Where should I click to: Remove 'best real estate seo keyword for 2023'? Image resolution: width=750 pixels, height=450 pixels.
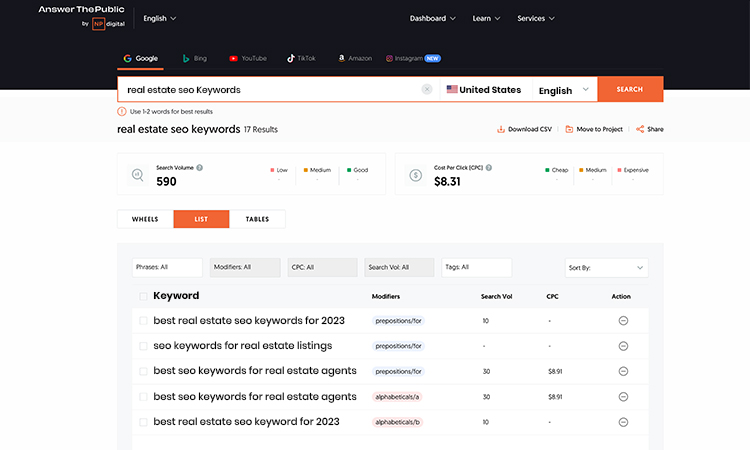click(x=623, y=422)
